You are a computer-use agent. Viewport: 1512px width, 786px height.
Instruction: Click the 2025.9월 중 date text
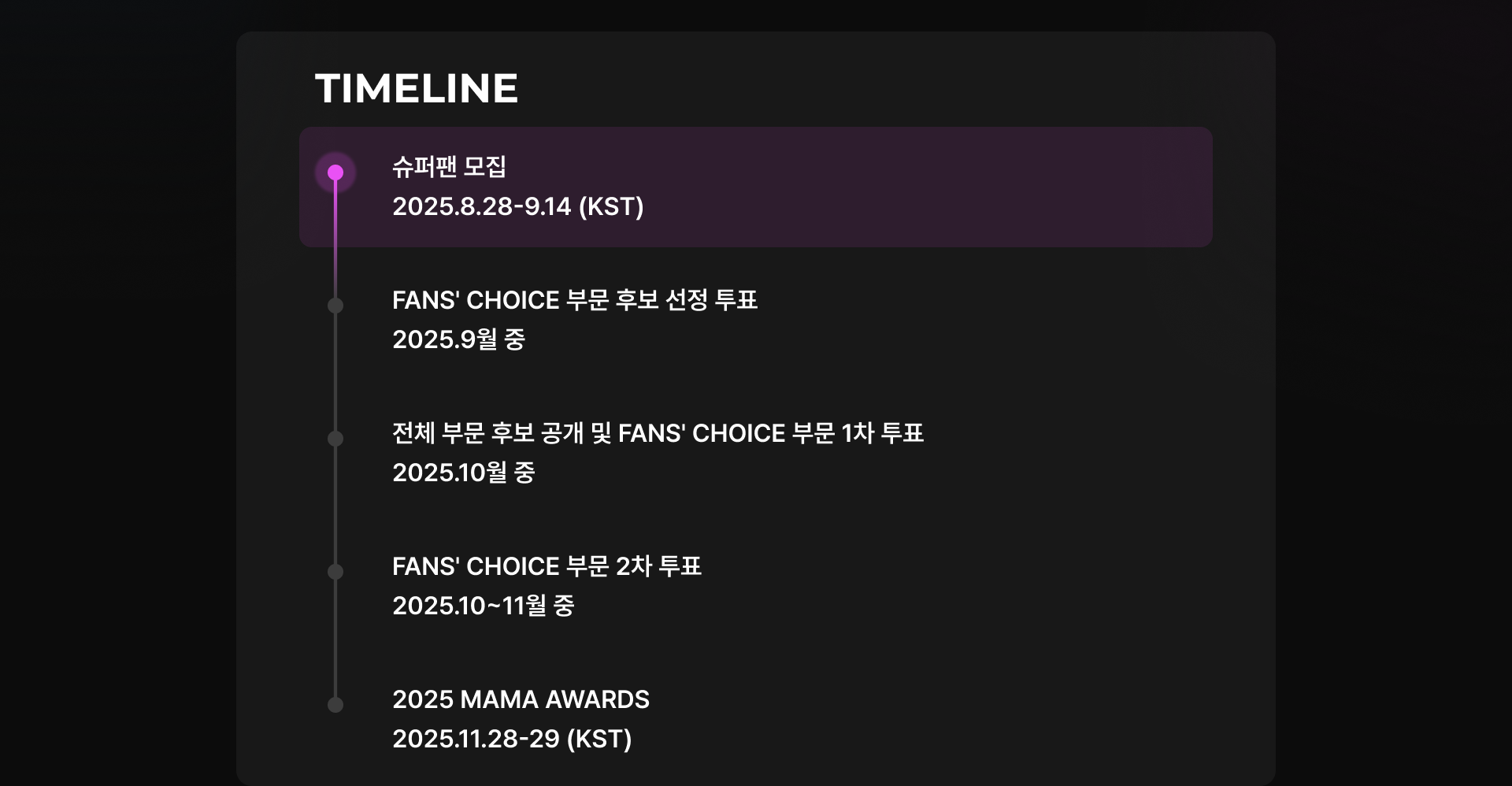(459, 339)
